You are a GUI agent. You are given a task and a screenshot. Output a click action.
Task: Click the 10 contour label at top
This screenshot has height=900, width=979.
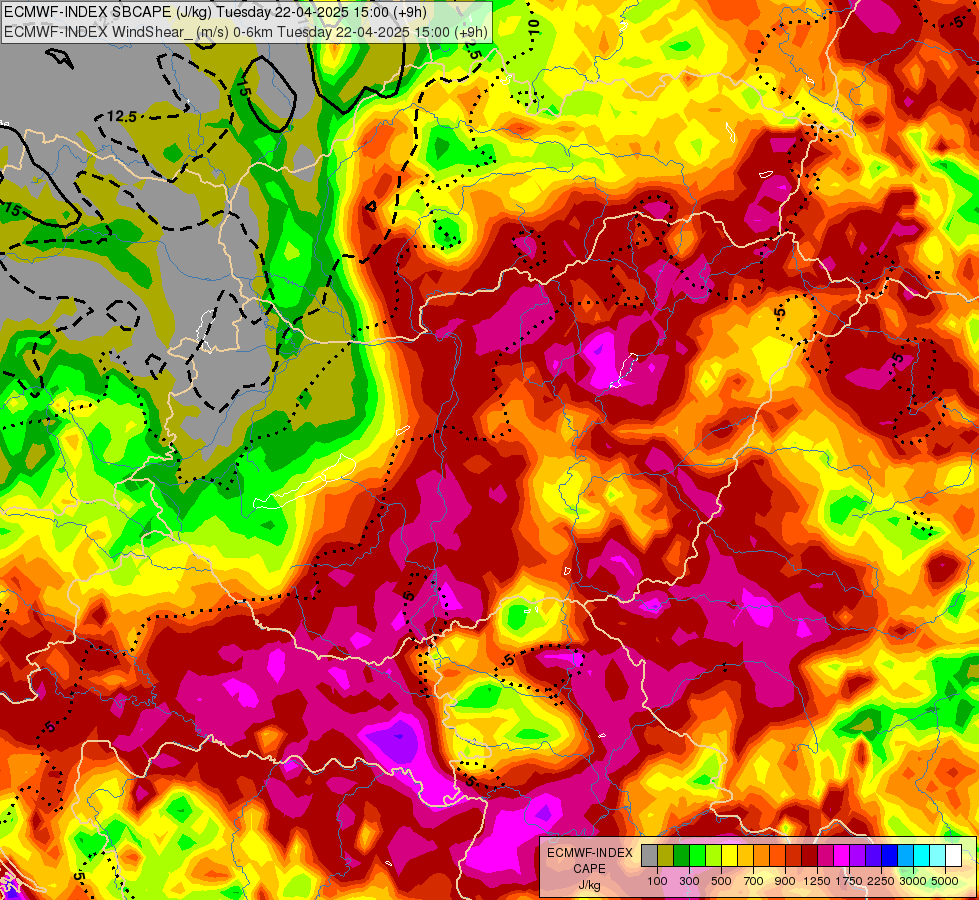click(x=533, y=26)
